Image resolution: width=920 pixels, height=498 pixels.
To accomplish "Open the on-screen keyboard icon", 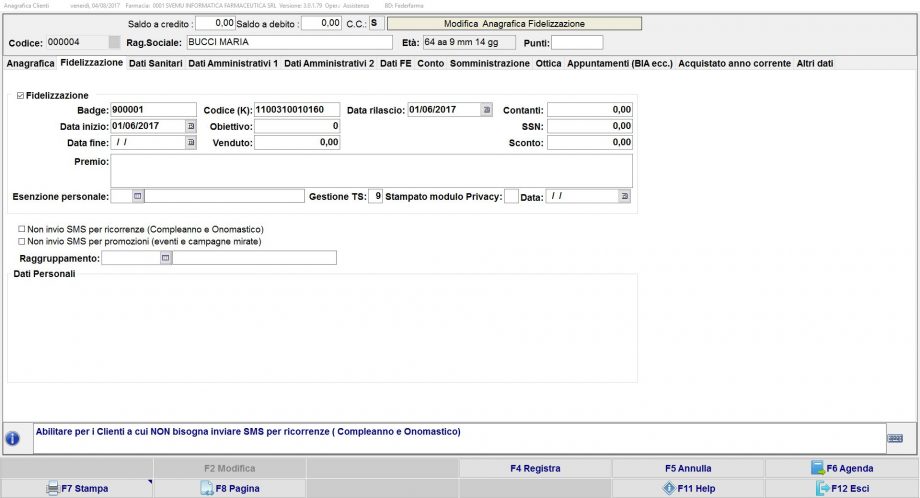I will pyautogui.click(x=895, y=438).
